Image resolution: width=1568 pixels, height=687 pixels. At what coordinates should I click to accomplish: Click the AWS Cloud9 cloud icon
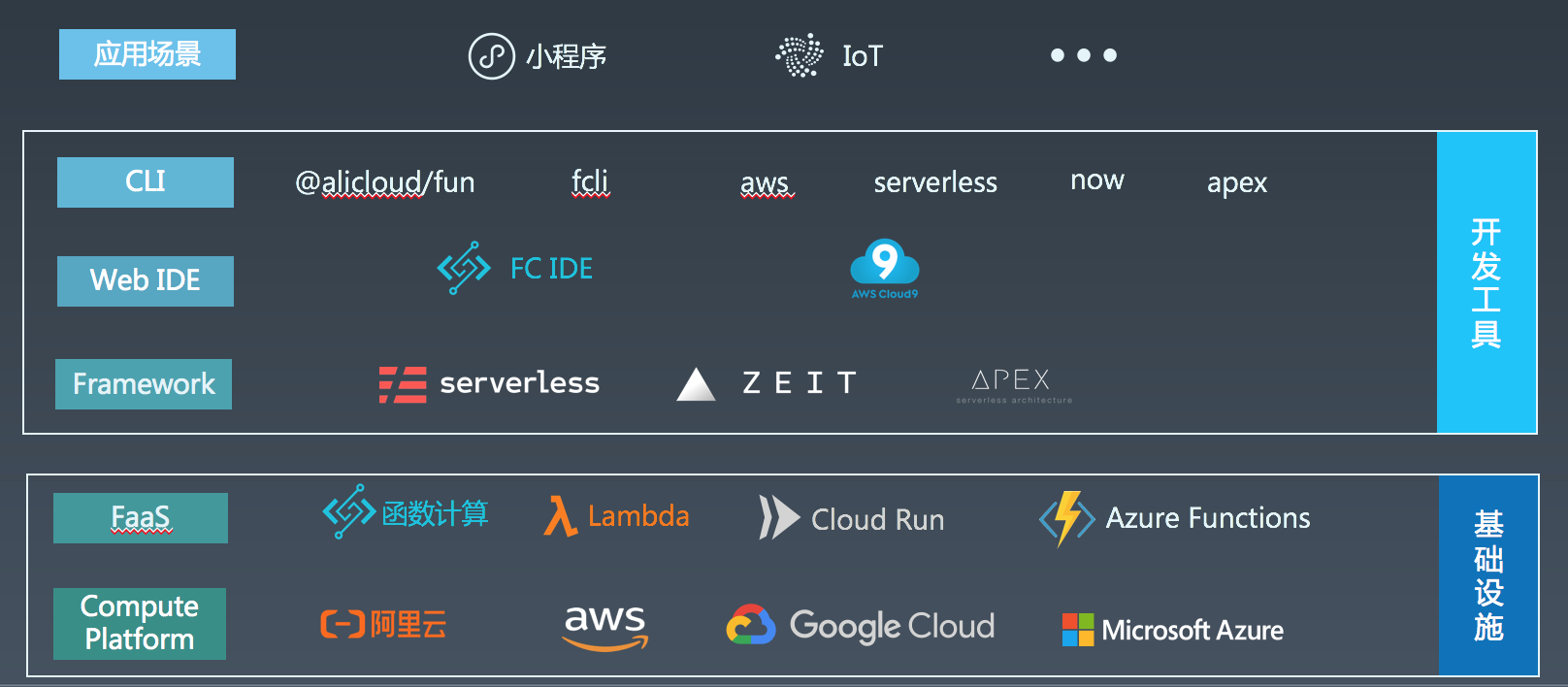point(884,263)
